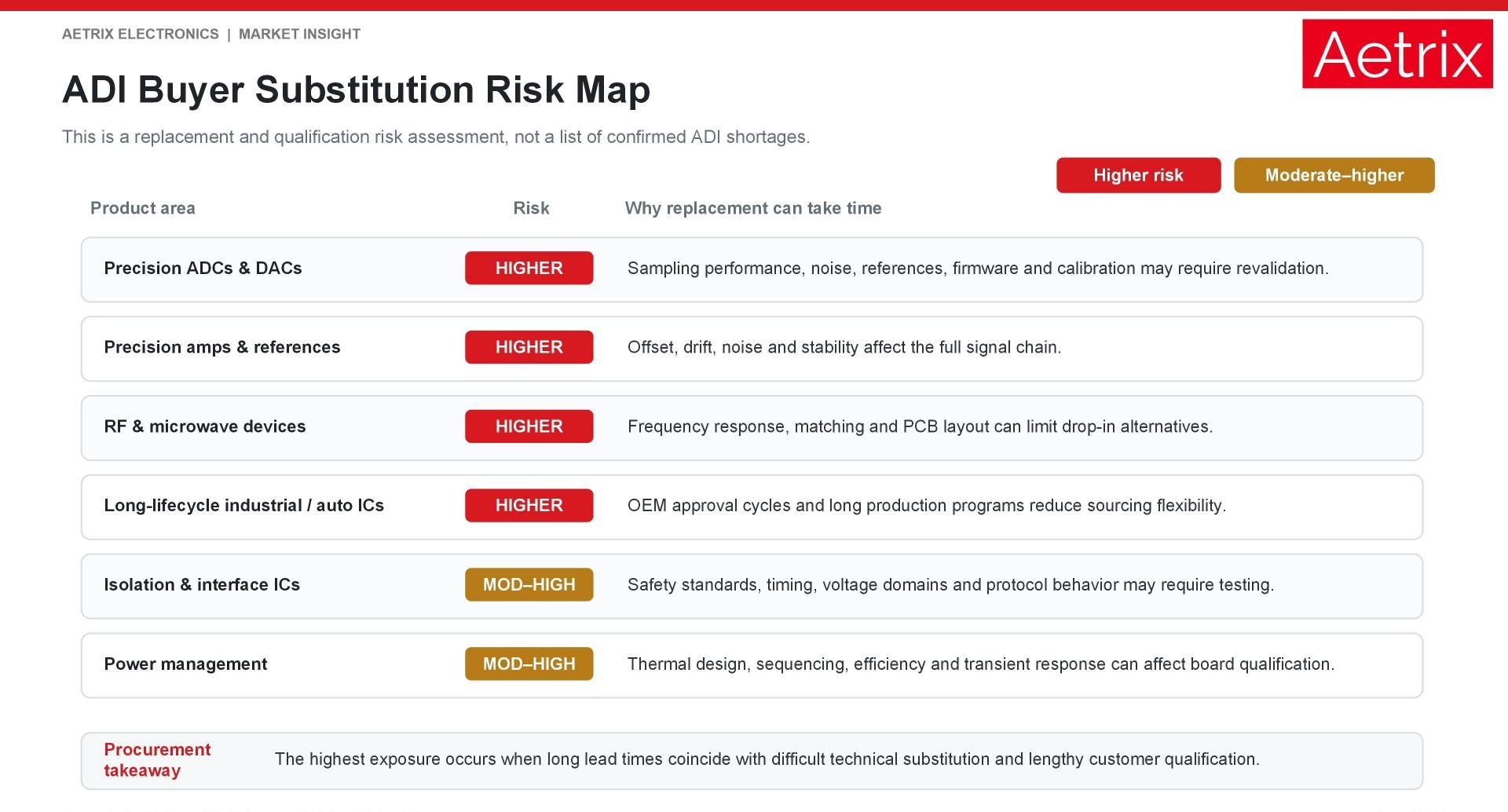Select the Moderate–higher legend badge
Screen dimensions: 1508x812
click(x=1334, y=175)
